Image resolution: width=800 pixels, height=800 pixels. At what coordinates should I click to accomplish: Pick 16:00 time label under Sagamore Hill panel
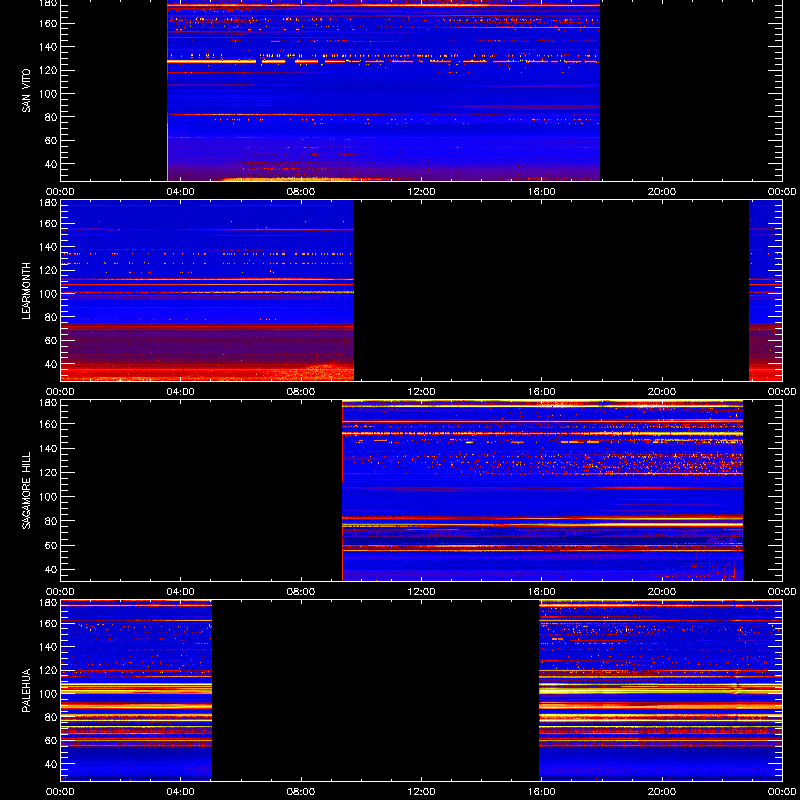541,592
